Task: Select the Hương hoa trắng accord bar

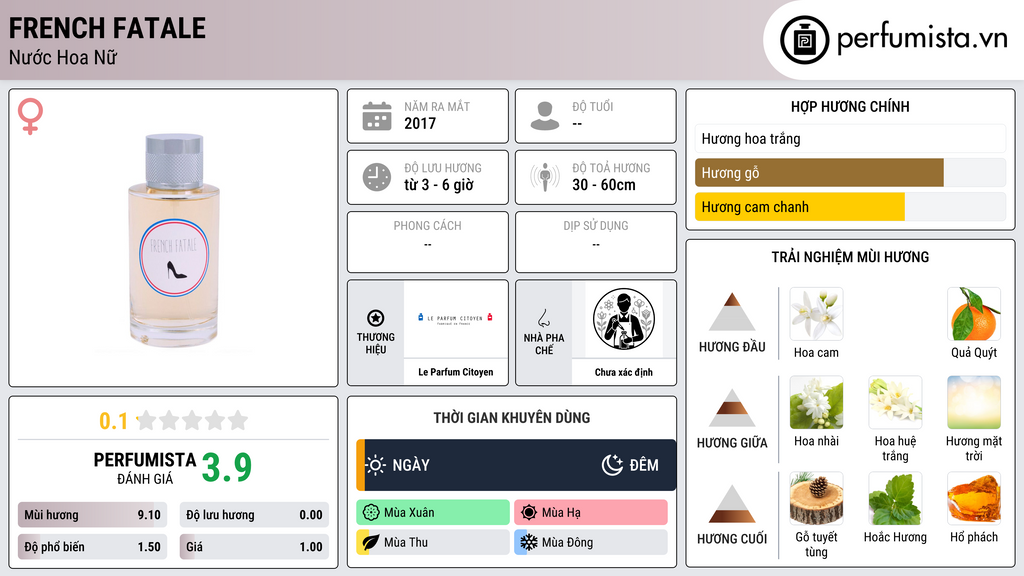Action: click(x=850, y=138)
